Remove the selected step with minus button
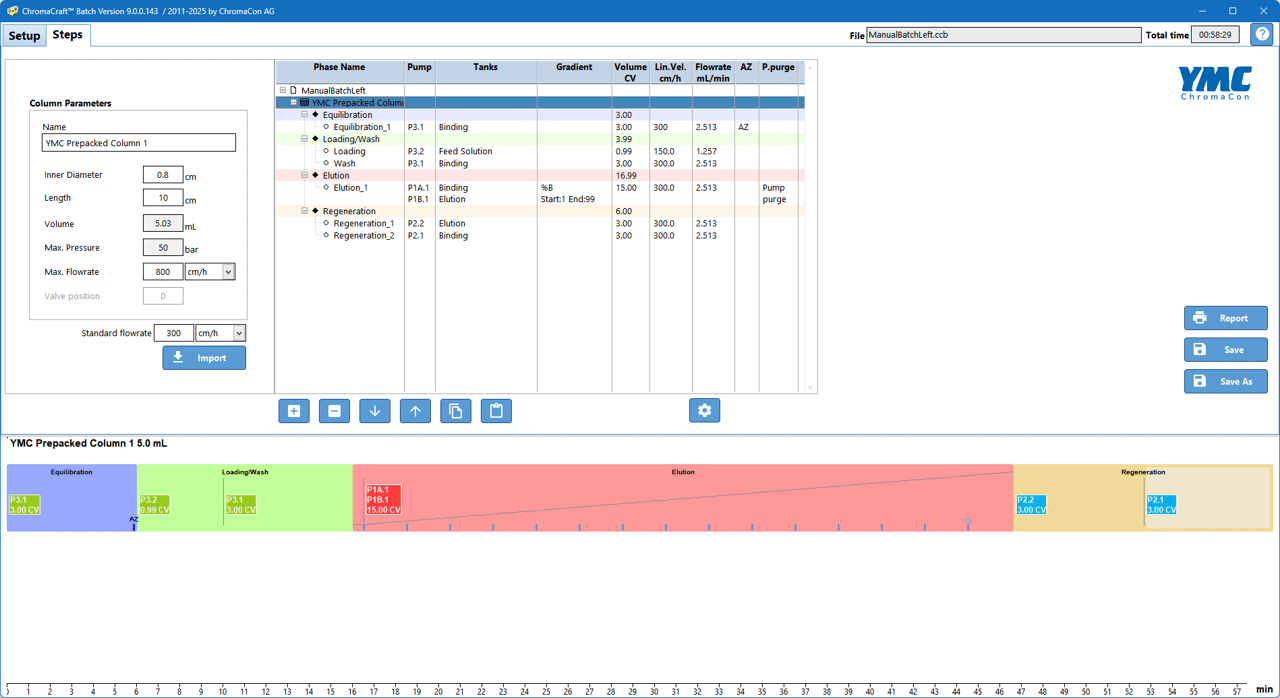 tap(334, 411)
